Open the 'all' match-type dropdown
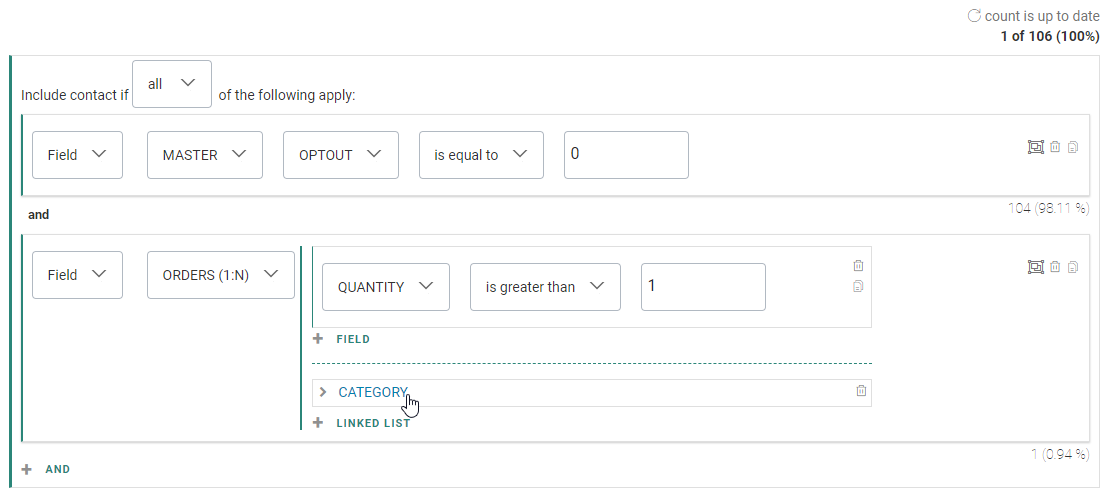This screenshot has height=495, width=1100. [x=171, y=84]
